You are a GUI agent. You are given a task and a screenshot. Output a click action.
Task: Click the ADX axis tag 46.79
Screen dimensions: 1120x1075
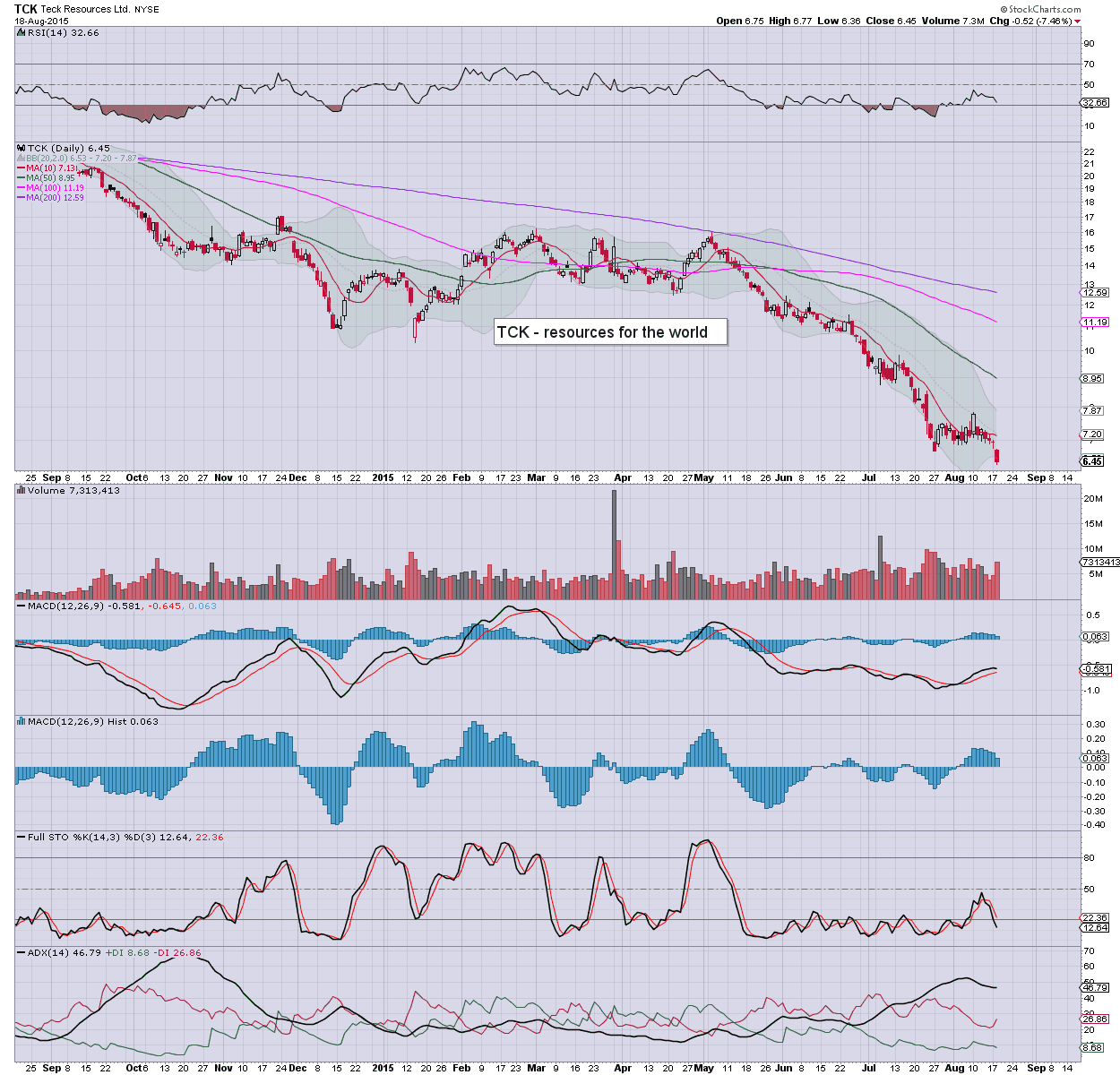coord(1095,986)
